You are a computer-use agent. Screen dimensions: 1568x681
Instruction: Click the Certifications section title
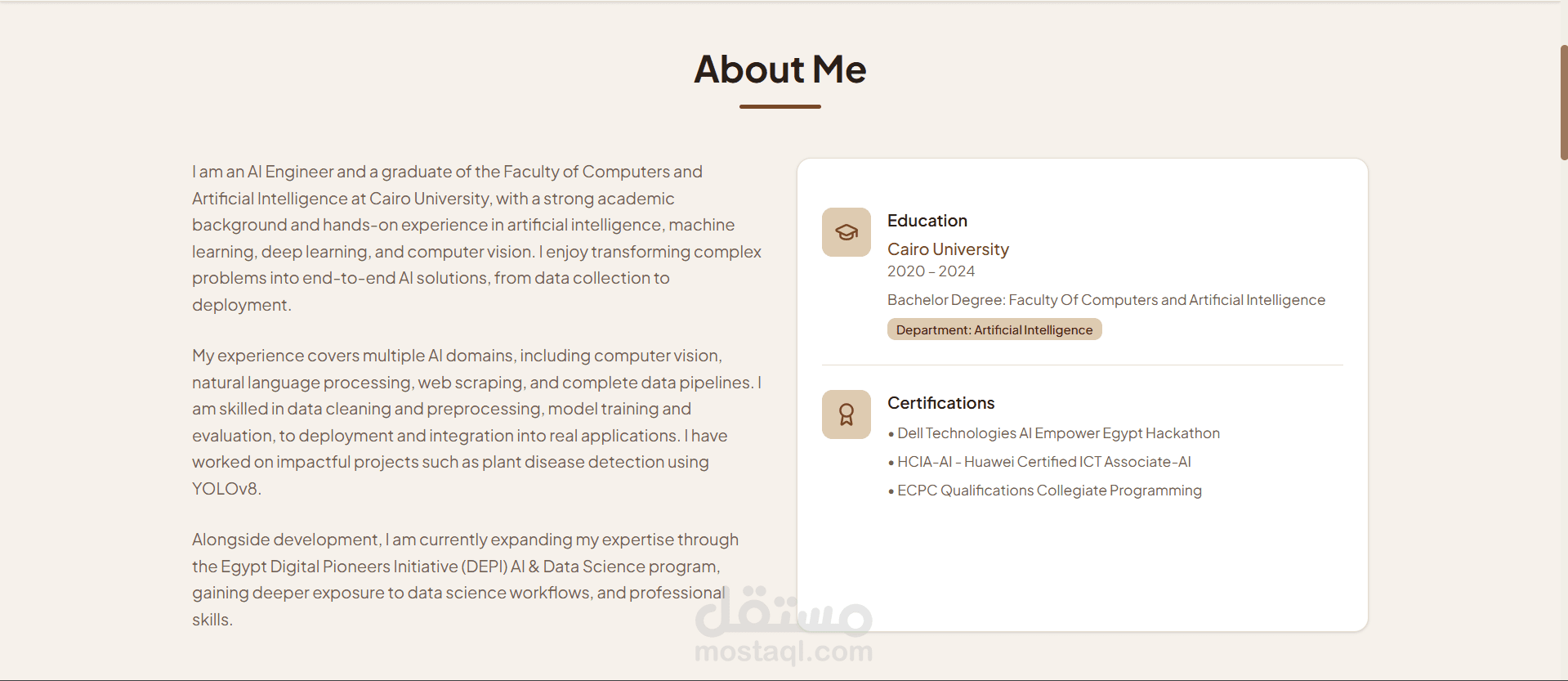pyautogui.click(x=940, y=403)
